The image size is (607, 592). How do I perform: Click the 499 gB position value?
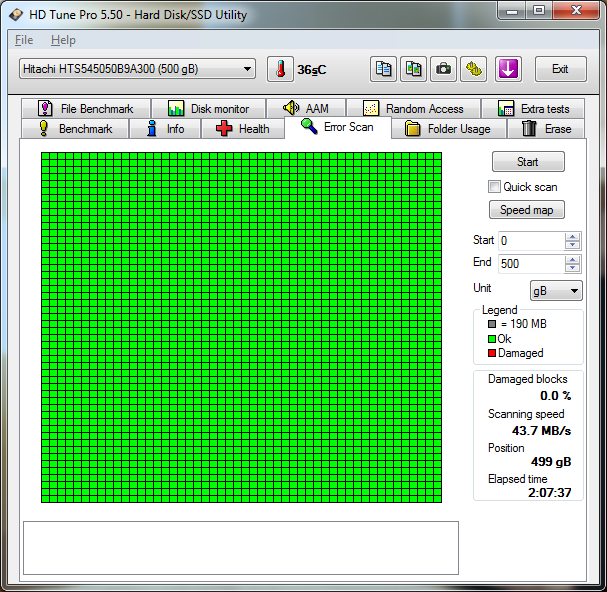[x=551, y=462]
